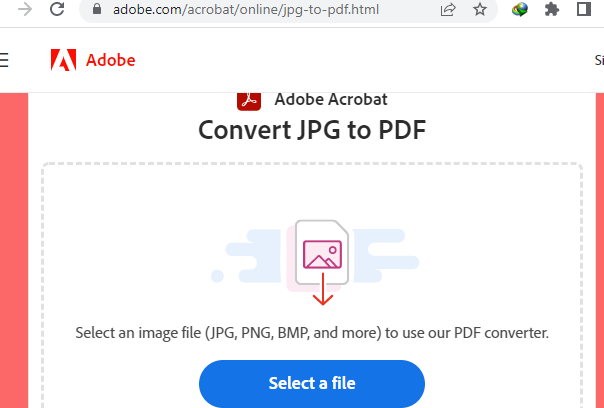Click the Adobe Acrobat product name text

coord(331,99)
